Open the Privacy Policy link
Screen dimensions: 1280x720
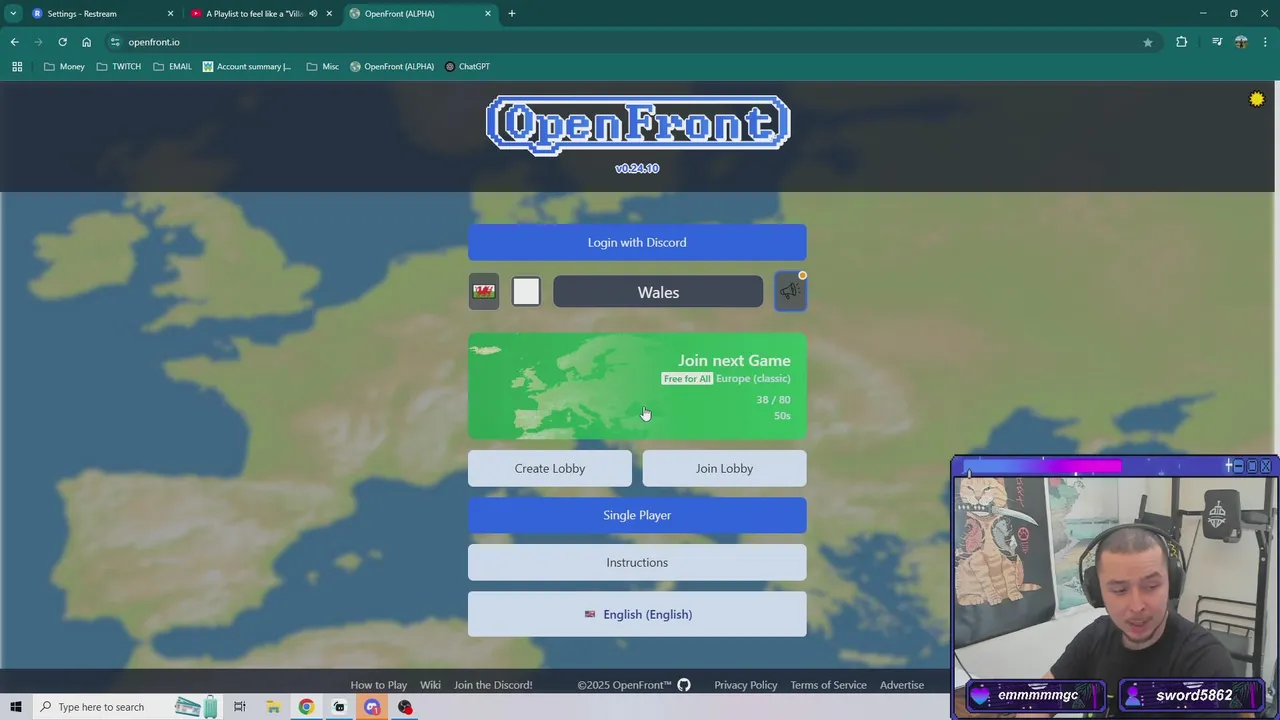tap(746, 685)
